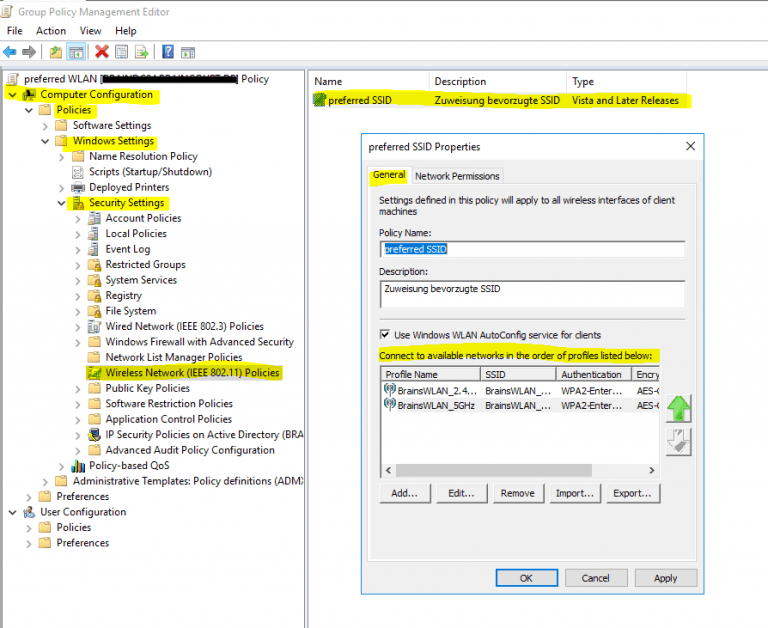The image size is (768, 628).
Task: Toggle Show/Hide Console Tree toolbar icon
Action: [76, 52]
